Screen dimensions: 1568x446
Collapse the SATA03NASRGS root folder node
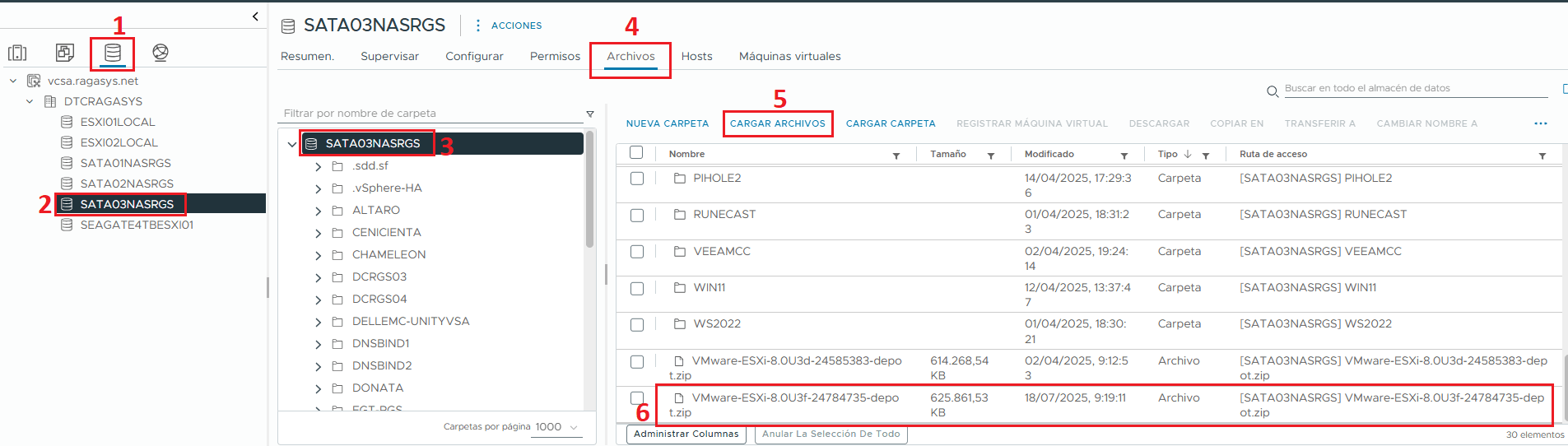tap(291, 144)
